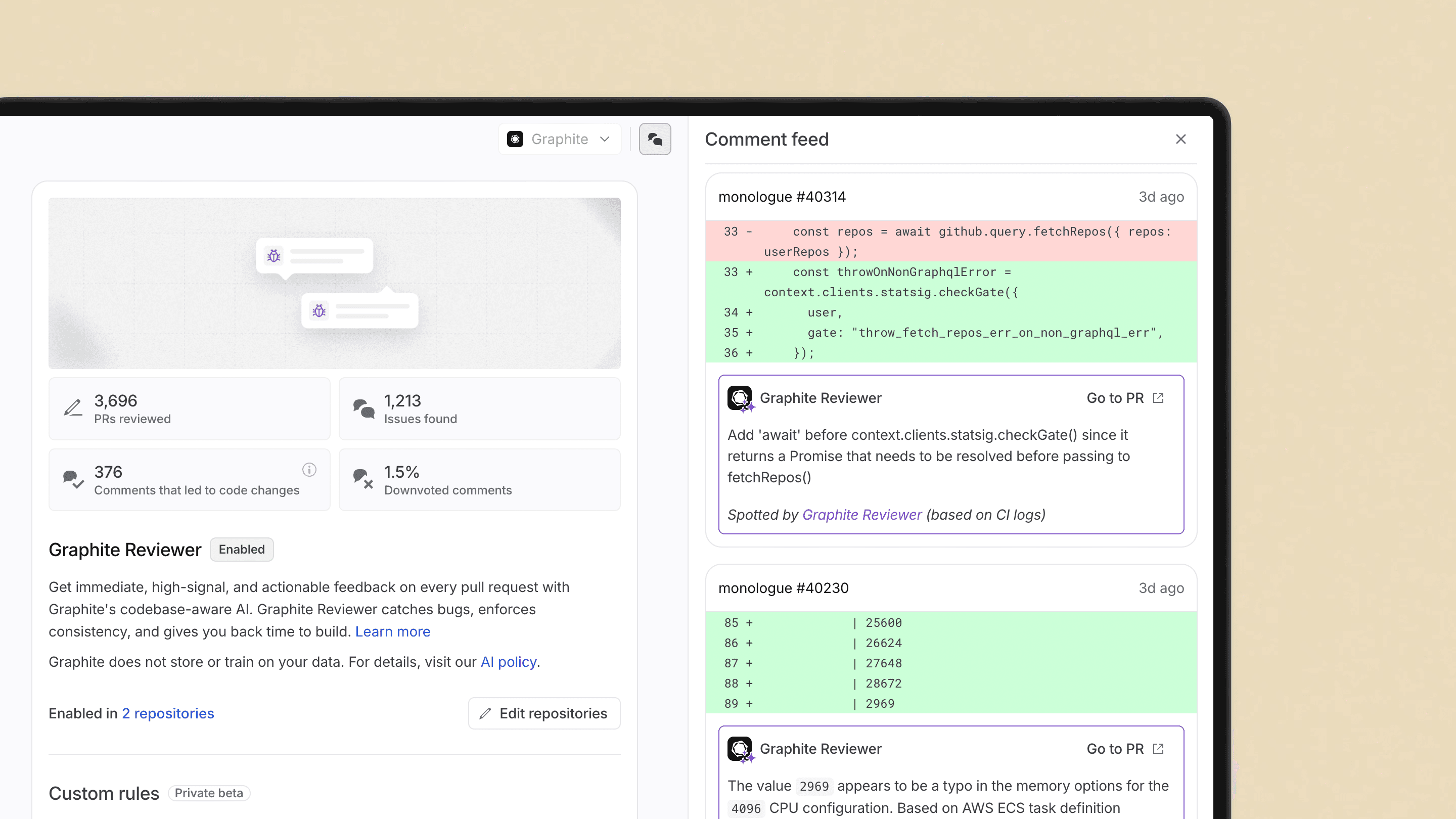This screenshot has width=1456, height=819.
Task: Click the info icon beside 376 comments
Action: coord(308,470)
